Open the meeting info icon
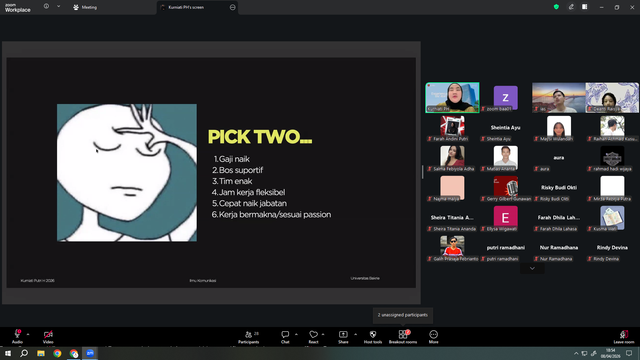Screen dimensions: 640x360 46,6
